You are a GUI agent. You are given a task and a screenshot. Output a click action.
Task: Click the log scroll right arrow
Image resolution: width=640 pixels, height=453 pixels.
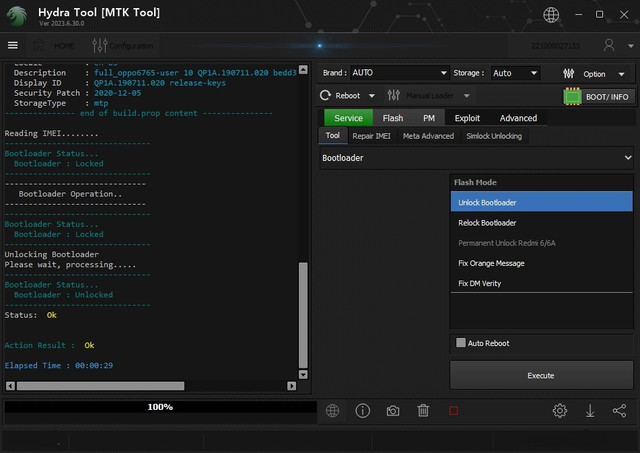[291, 386]
